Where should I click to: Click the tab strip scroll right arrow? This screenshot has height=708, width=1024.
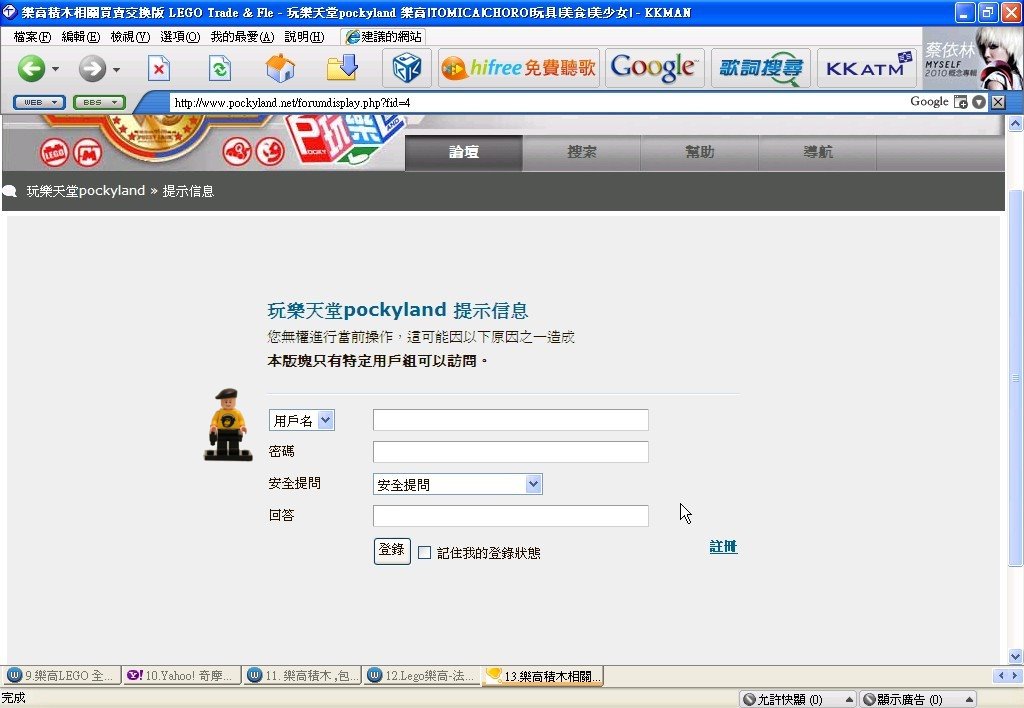pyautogui.click(x=1014, y=675)
